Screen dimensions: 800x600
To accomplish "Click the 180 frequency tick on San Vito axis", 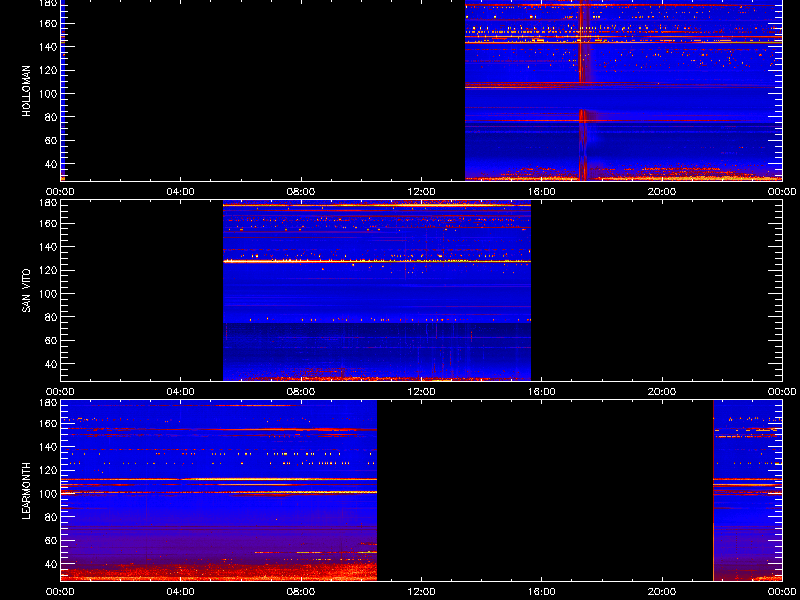I will click(x=47, y=203).
